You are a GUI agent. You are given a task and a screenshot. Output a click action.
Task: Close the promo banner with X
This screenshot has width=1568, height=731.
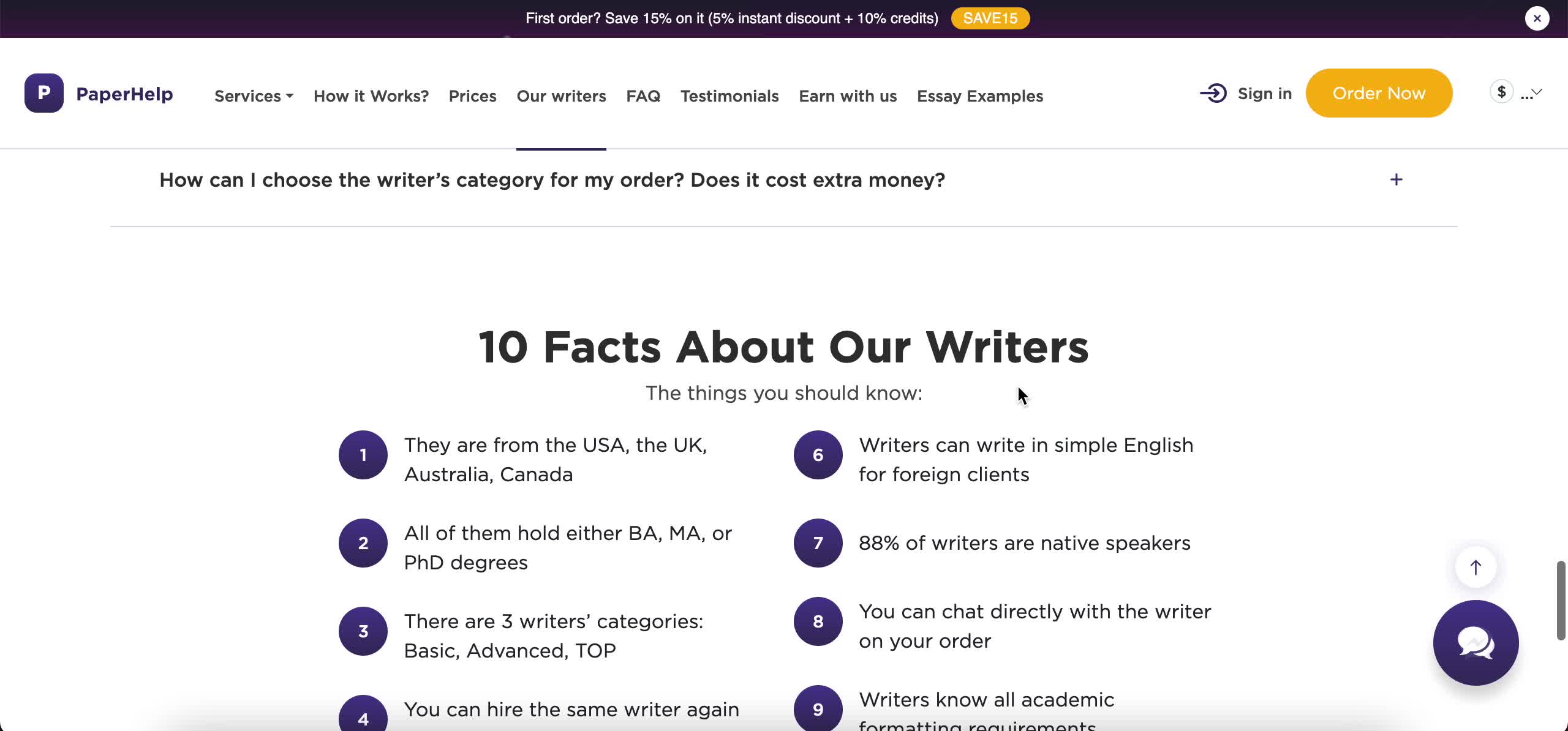click(1537, 18)
